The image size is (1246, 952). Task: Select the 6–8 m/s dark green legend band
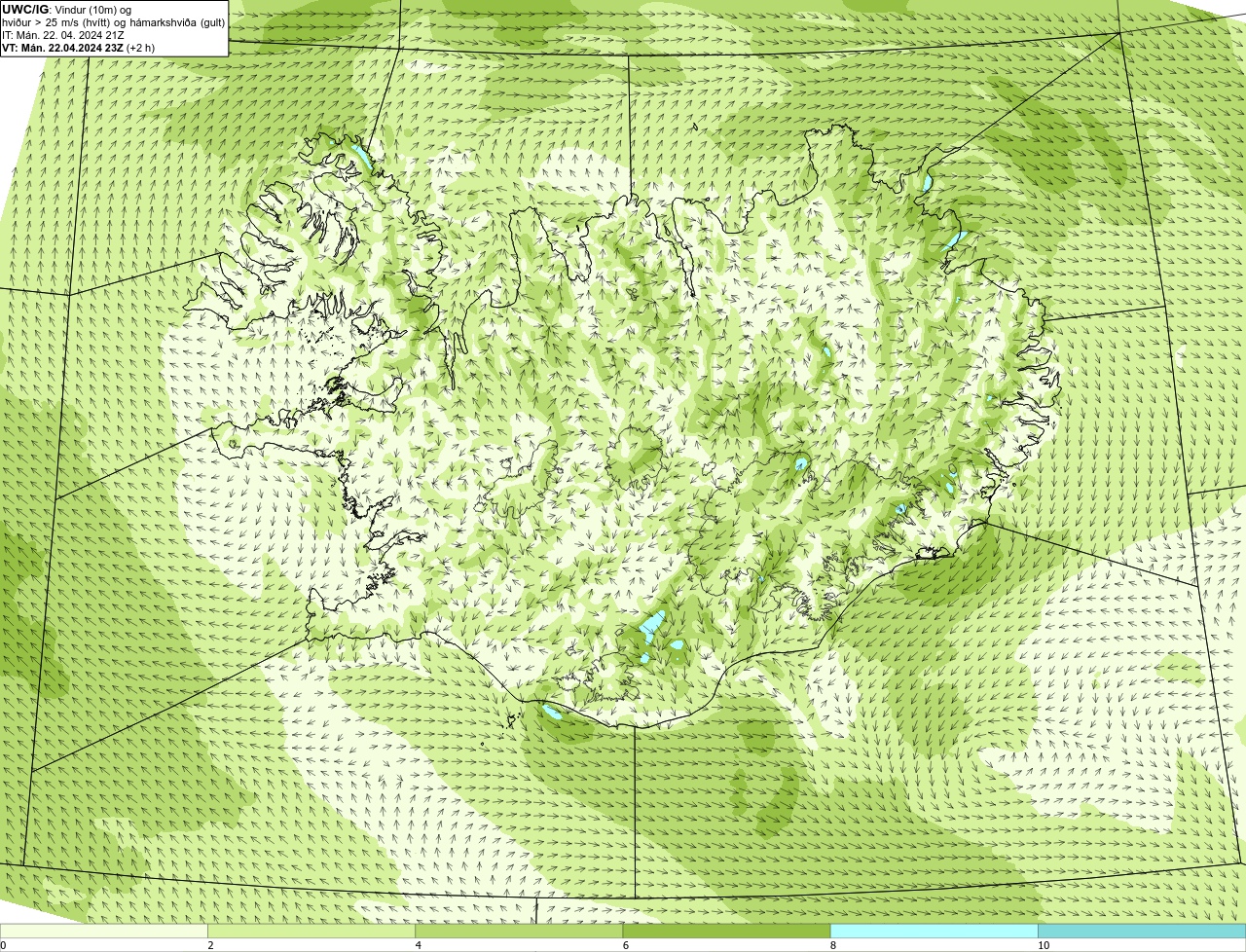pyautogui.click(x=726, y=931)
